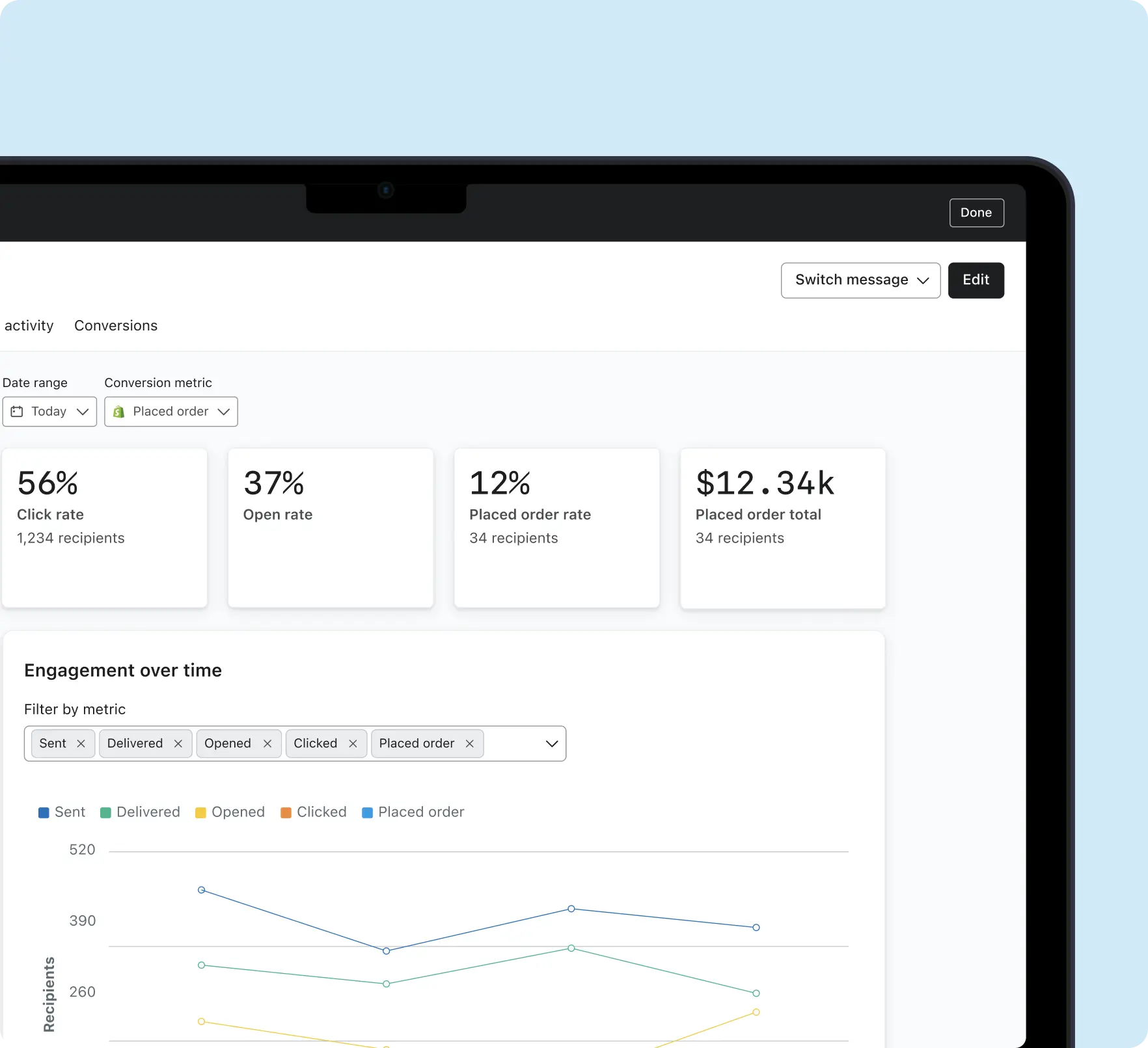The height and width of the screenshot is (1048, 1148).
Task: Select the activity tab
Action: point(29,325)
